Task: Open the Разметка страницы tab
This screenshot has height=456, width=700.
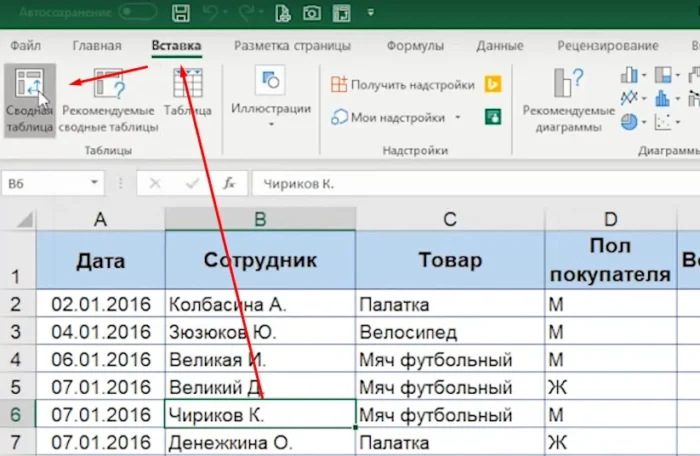Action: [x=292, y=46]
